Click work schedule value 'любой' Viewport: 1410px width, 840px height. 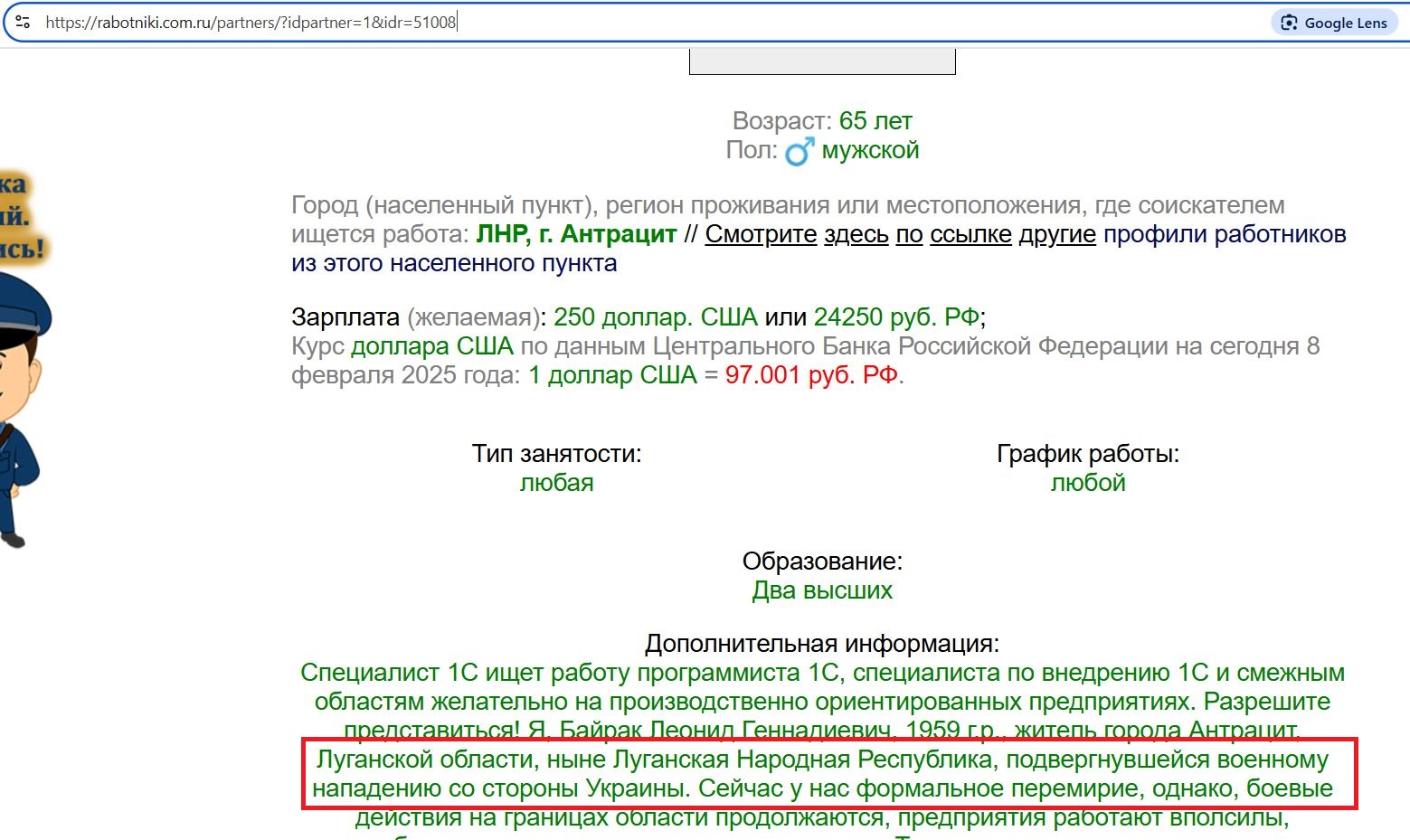tap(1088, 483)
